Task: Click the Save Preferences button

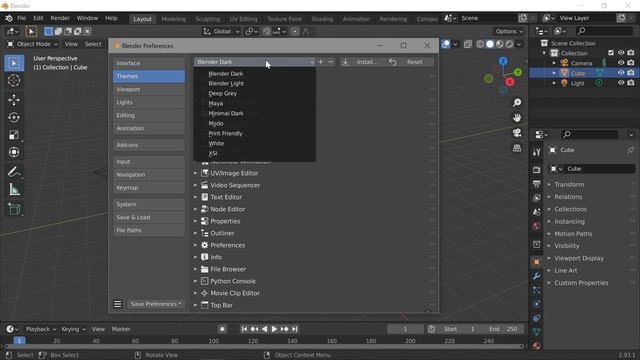Action: tap(156, 304)
